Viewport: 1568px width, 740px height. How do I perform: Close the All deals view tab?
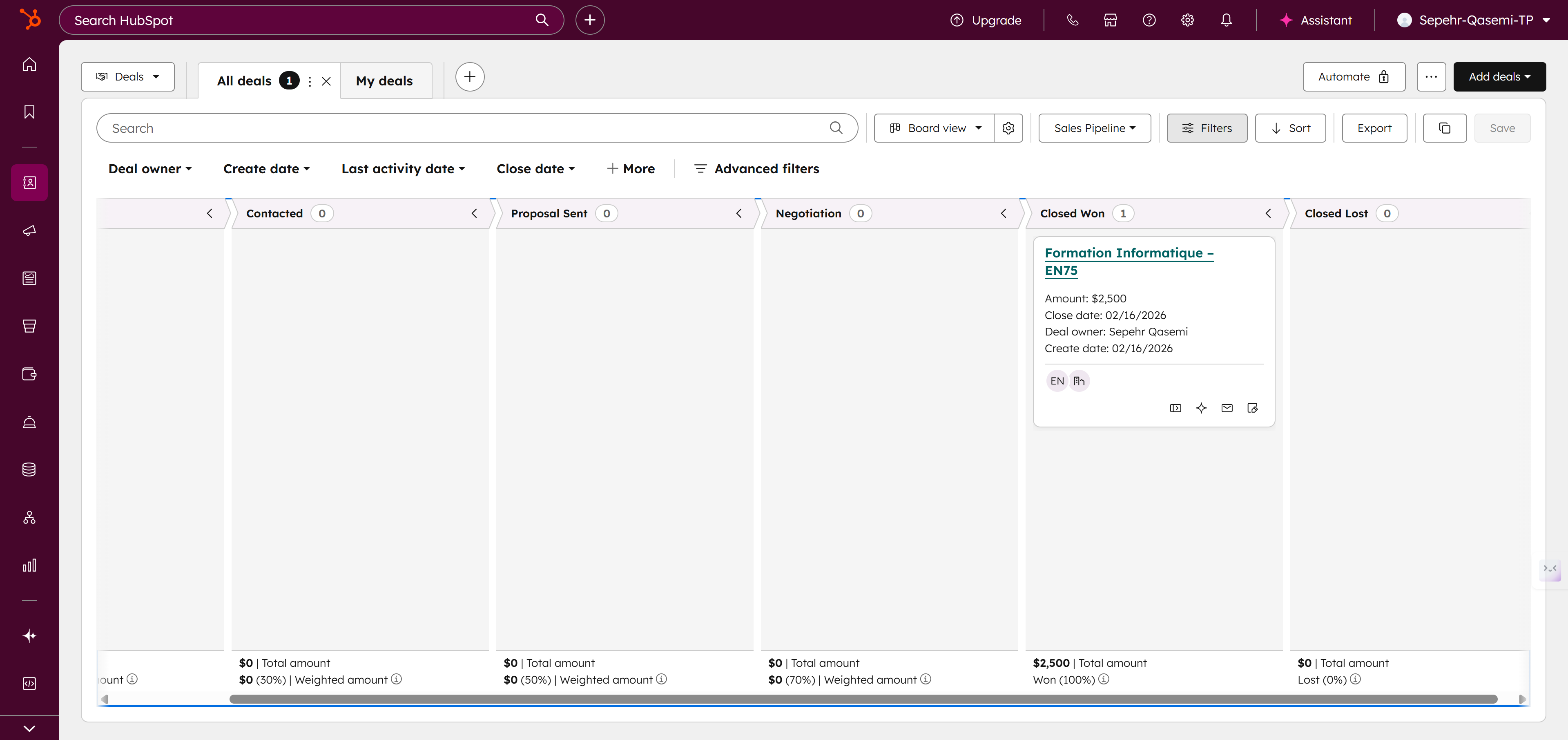tap(326, 80)
